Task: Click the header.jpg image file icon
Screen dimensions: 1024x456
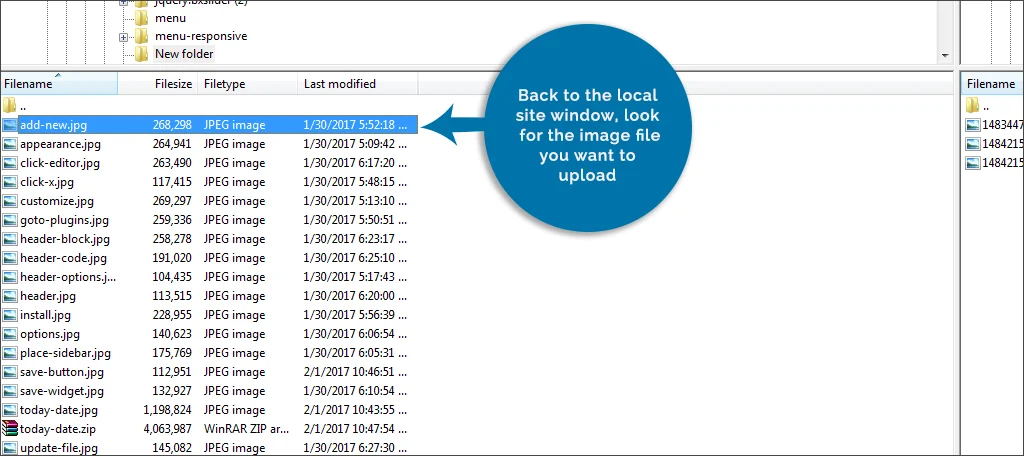Action: [10, 296]
